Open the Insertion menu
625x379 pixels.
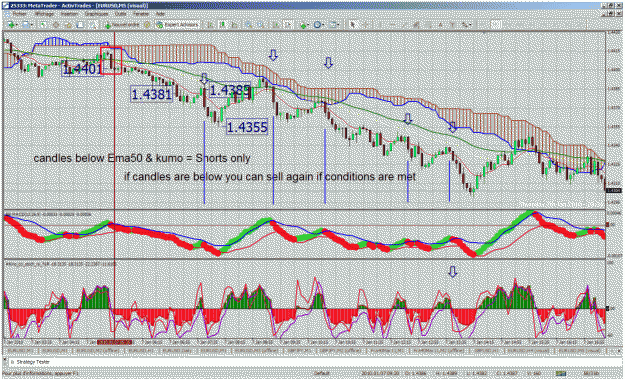(69, 14)
